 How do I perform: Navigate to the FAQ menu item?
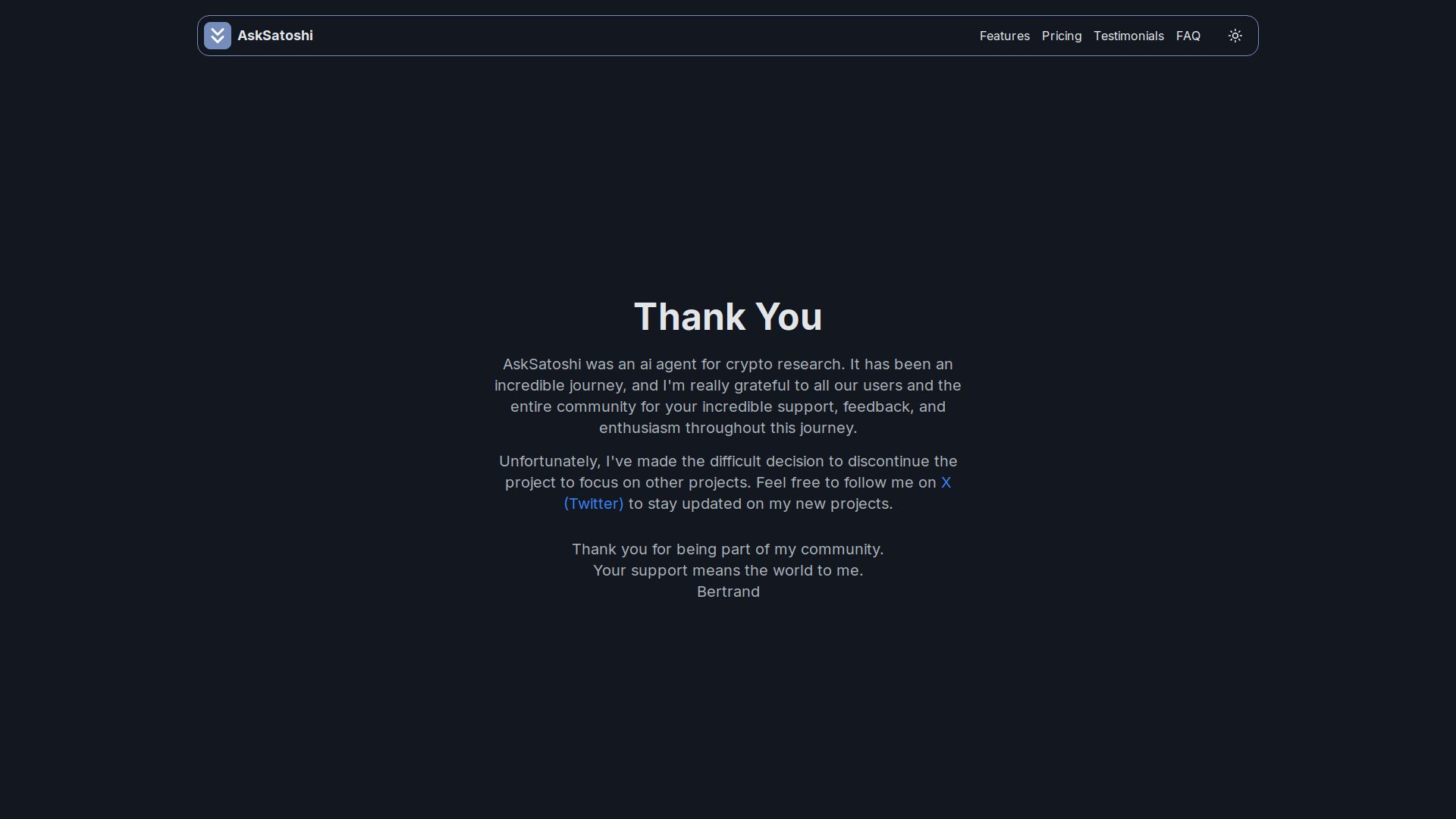pyautogui.click(x=1188, y=36)
